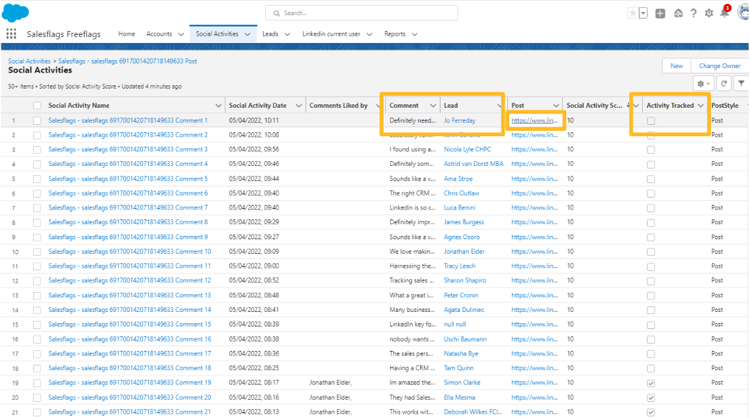Expand the Accounts tab dropdown chevron
The image size is (750, 417).
pos(181,34)
